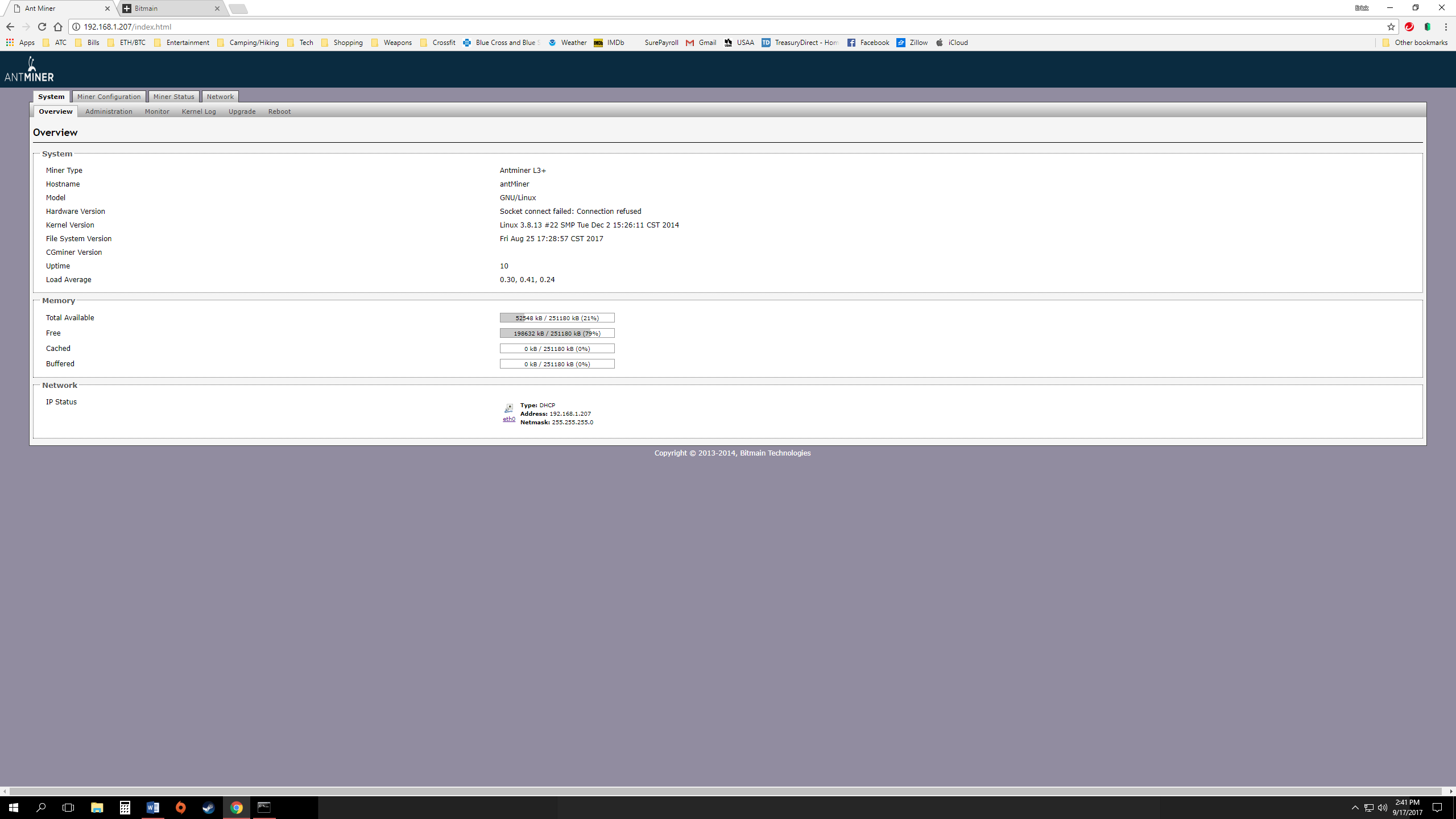The width and height of the screenshot is (1456, 819).
Task: Open the Windows notification center icon
Action: pos(1437,808)
